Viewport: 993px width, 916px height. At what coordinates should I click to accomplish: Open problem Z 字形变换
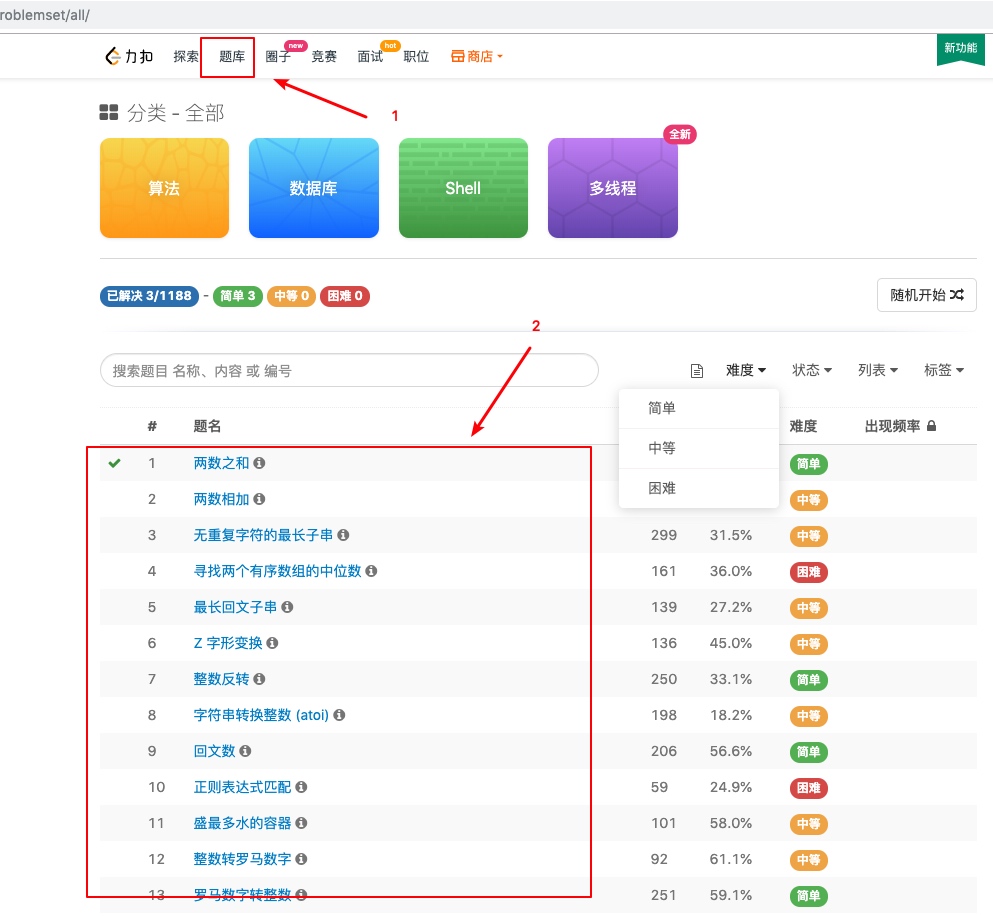coord(227,643)
